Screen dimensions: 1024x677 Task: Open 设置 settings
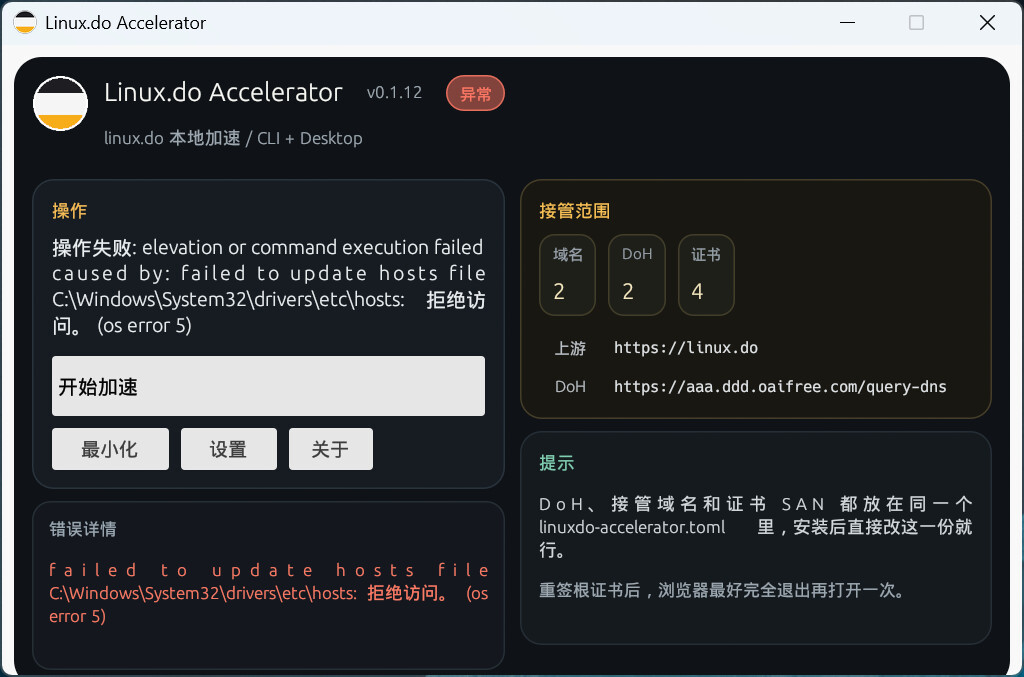tap(229, 449)
